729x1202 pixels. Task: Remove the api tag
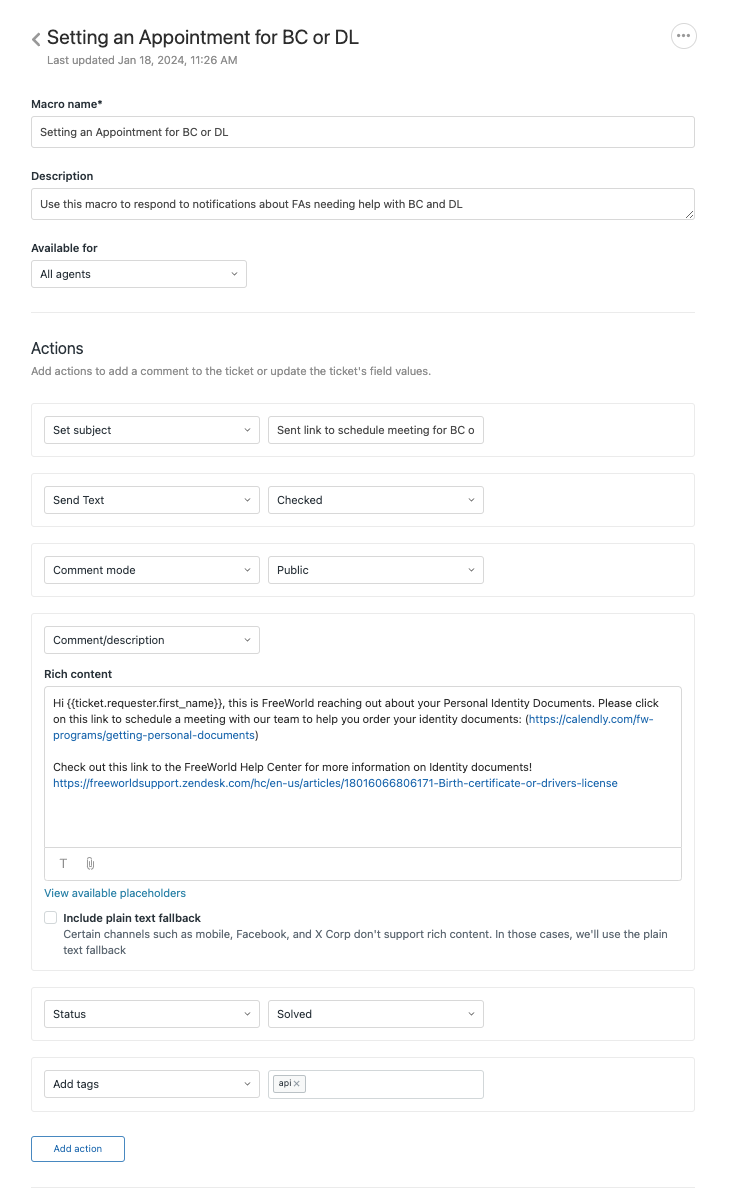(297, 1084)
